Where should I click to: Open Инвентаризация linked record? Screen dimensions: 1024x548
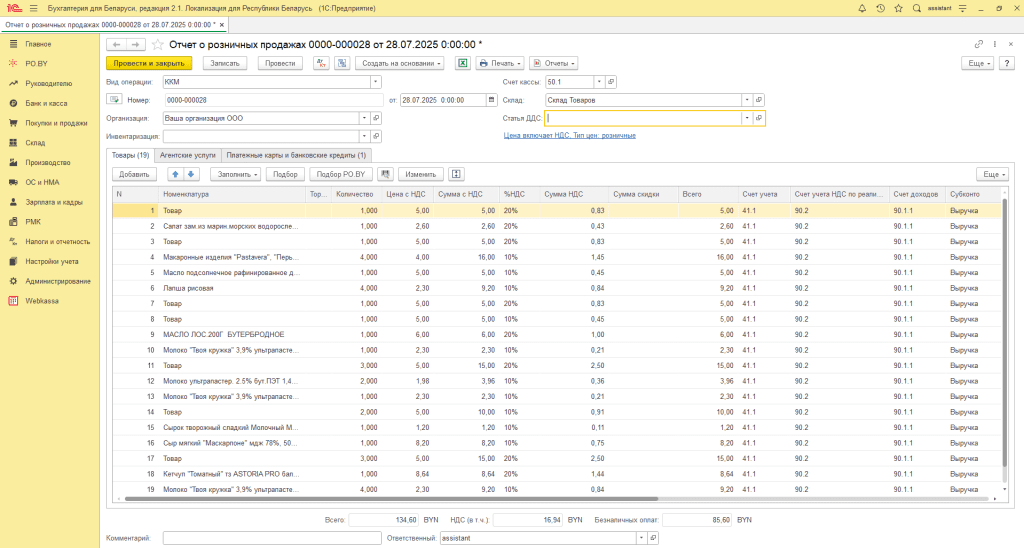tap(376, 137)
